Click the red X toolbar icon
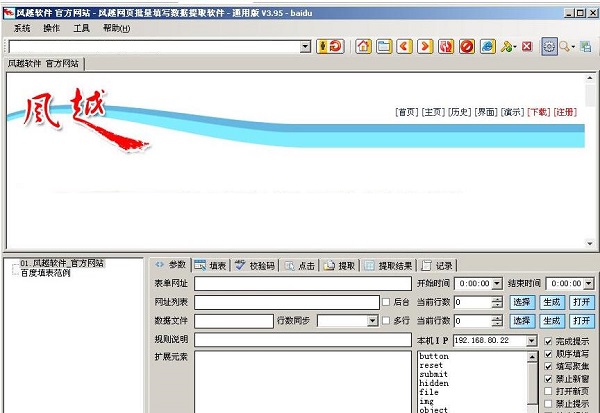The width and height of the screenshot is (600, 413). click(x=527, y=46)
